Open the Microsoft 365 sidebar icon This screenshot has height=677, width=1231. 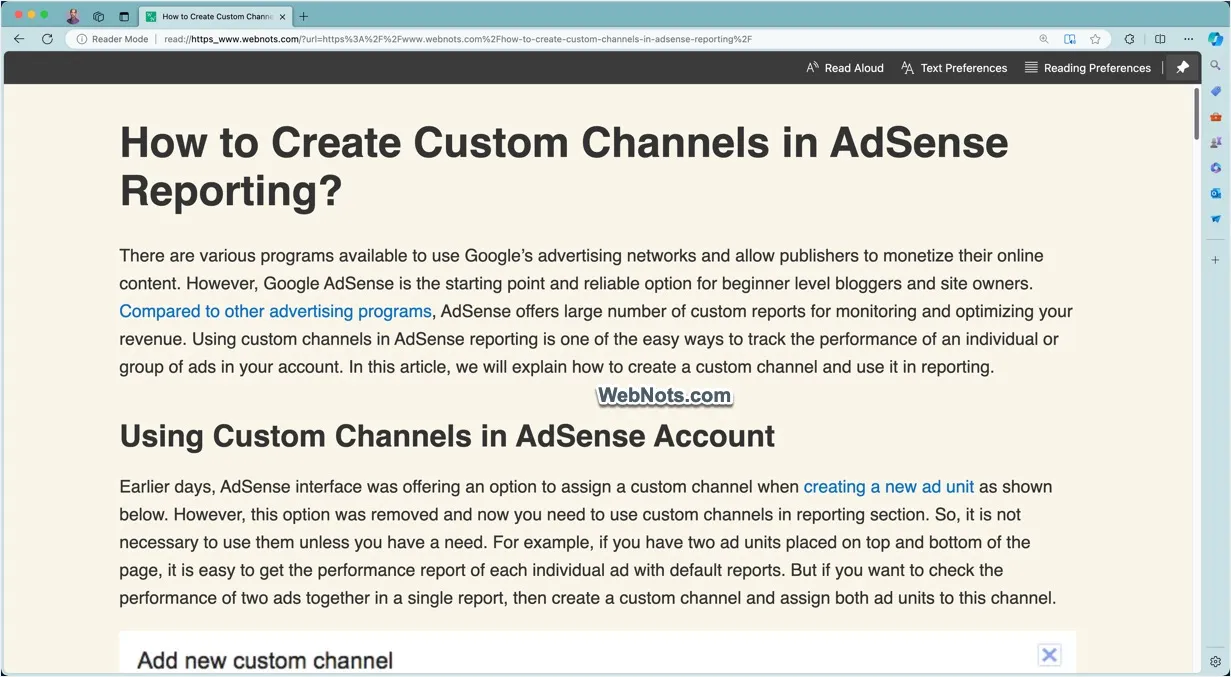pos(1216,168)
